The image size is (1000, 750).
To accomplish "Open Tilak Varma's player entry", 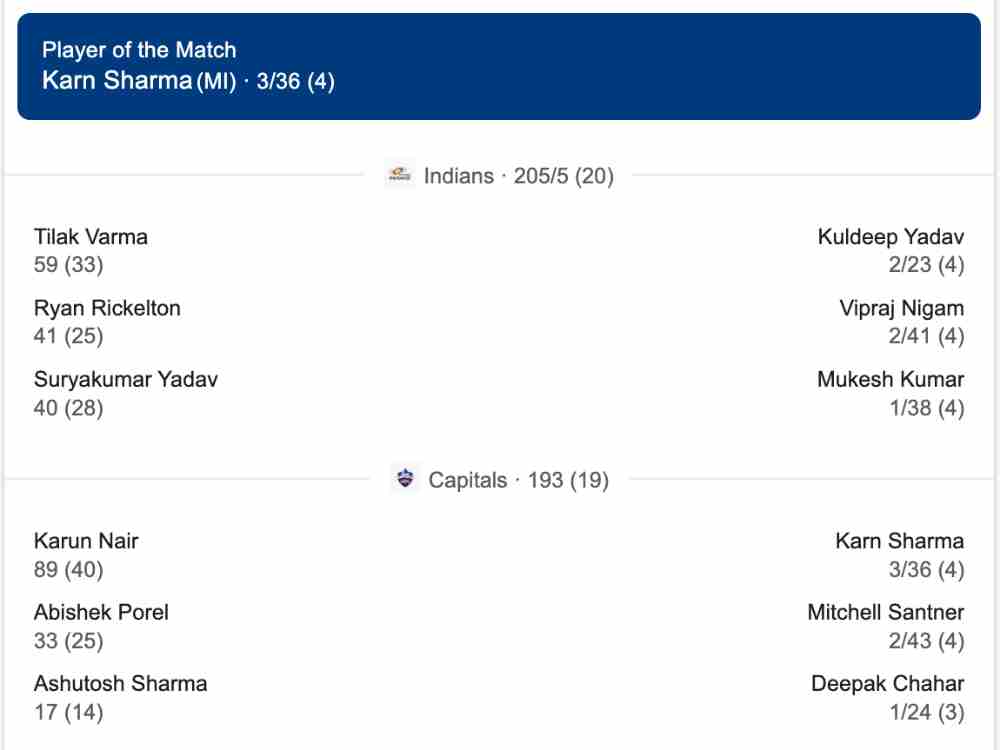I will point(91,237).
